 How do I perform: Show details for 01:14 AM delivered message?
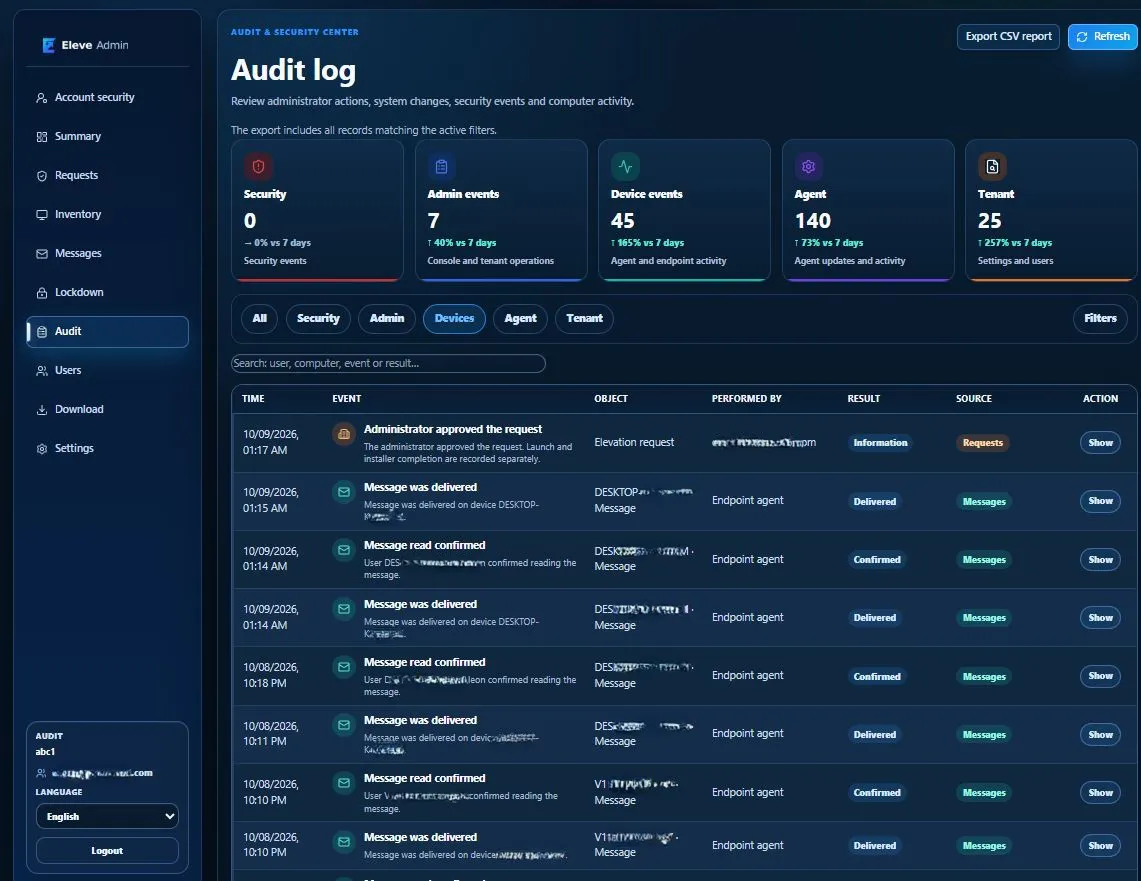pos(1100,618)
